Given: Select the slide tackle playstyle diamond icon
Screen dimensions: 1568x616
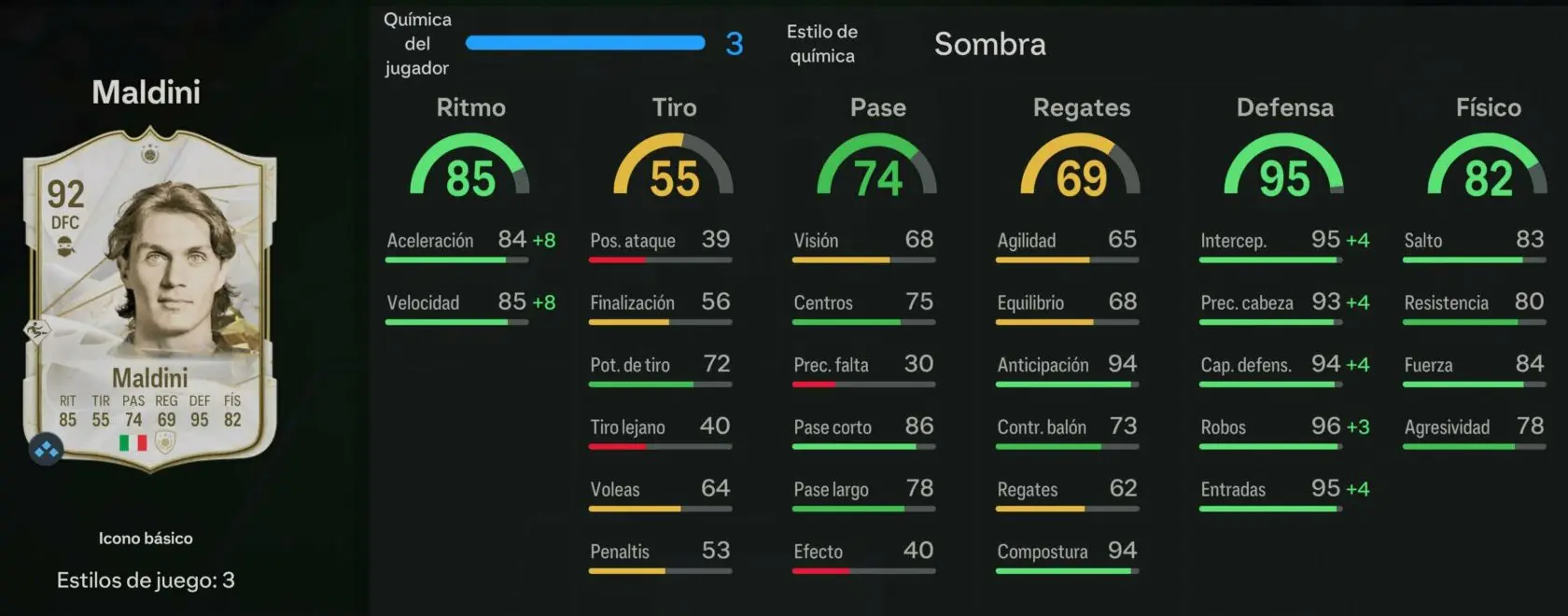Looking at the screenshot, I should point(37,330).
